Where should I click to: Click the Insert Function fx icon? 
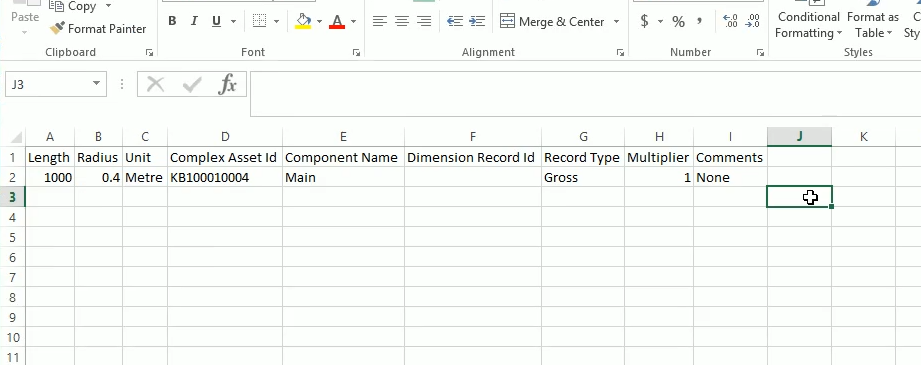point(227,85)
